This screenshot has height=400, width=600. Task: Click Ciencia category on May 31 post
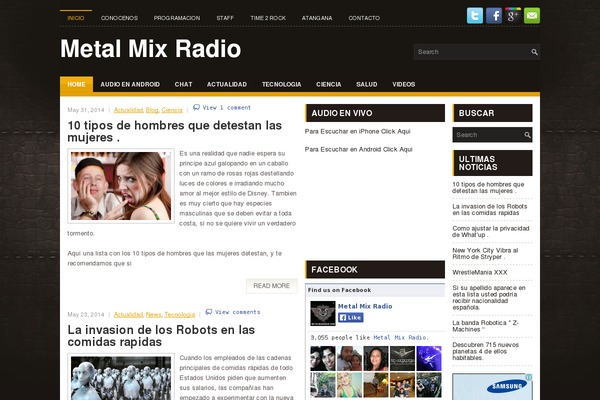click(x=172, y=110)
